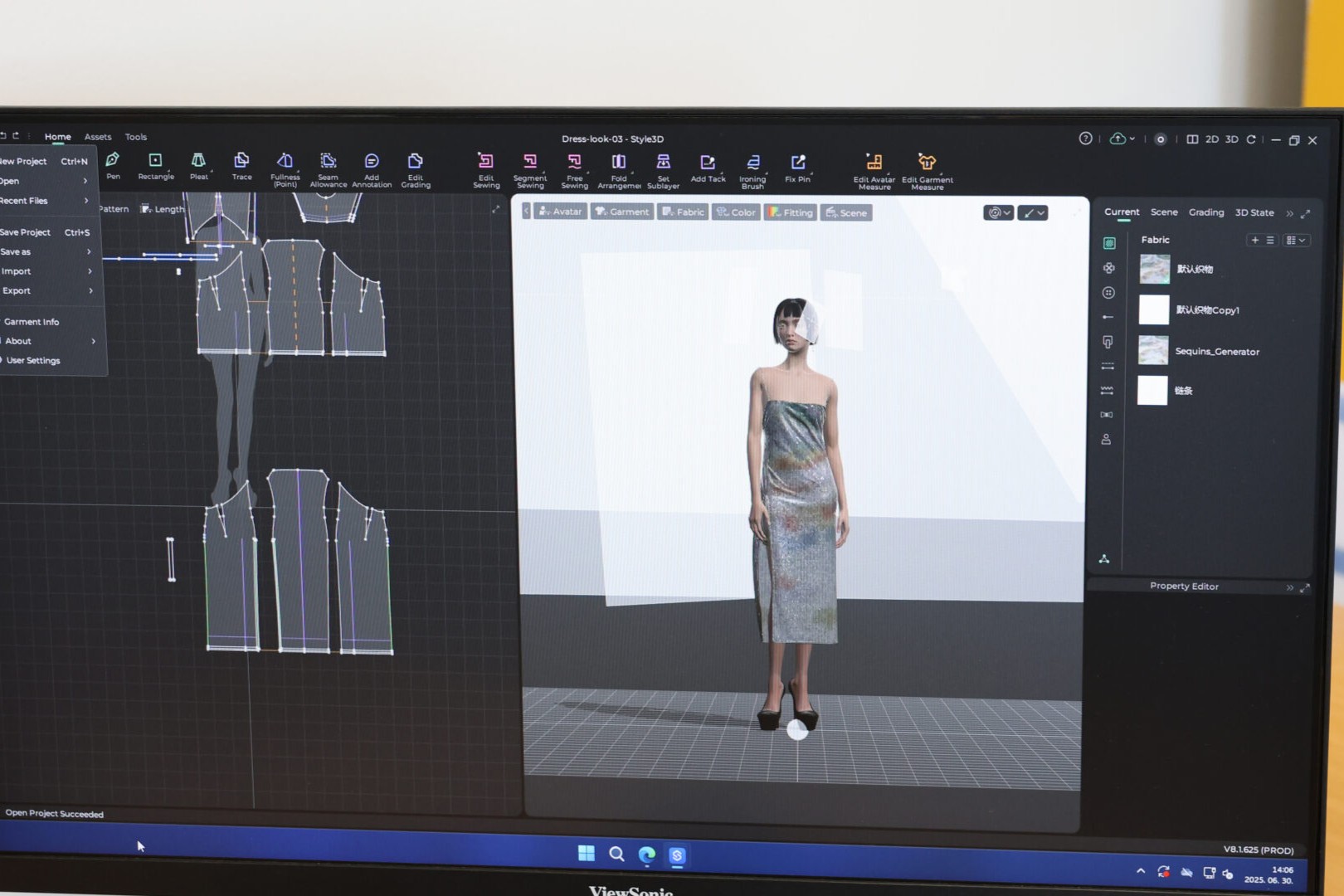Select the 链条 white fabric swatch

[1152, 390]
